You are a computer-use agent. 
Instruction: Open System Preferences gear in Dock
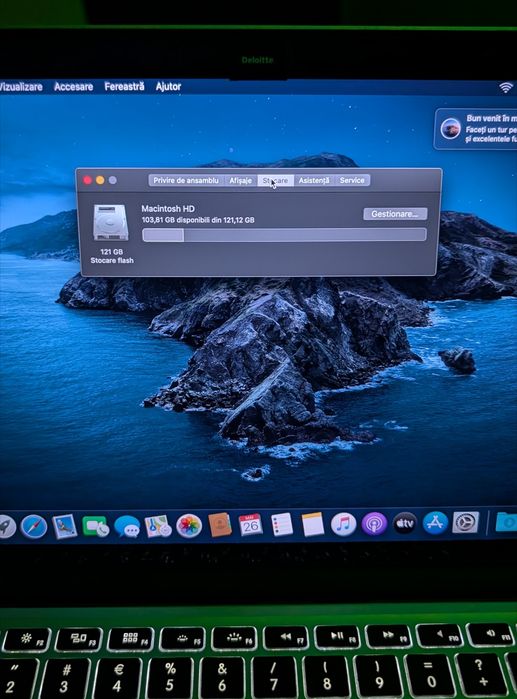click(x=466, y=522)
